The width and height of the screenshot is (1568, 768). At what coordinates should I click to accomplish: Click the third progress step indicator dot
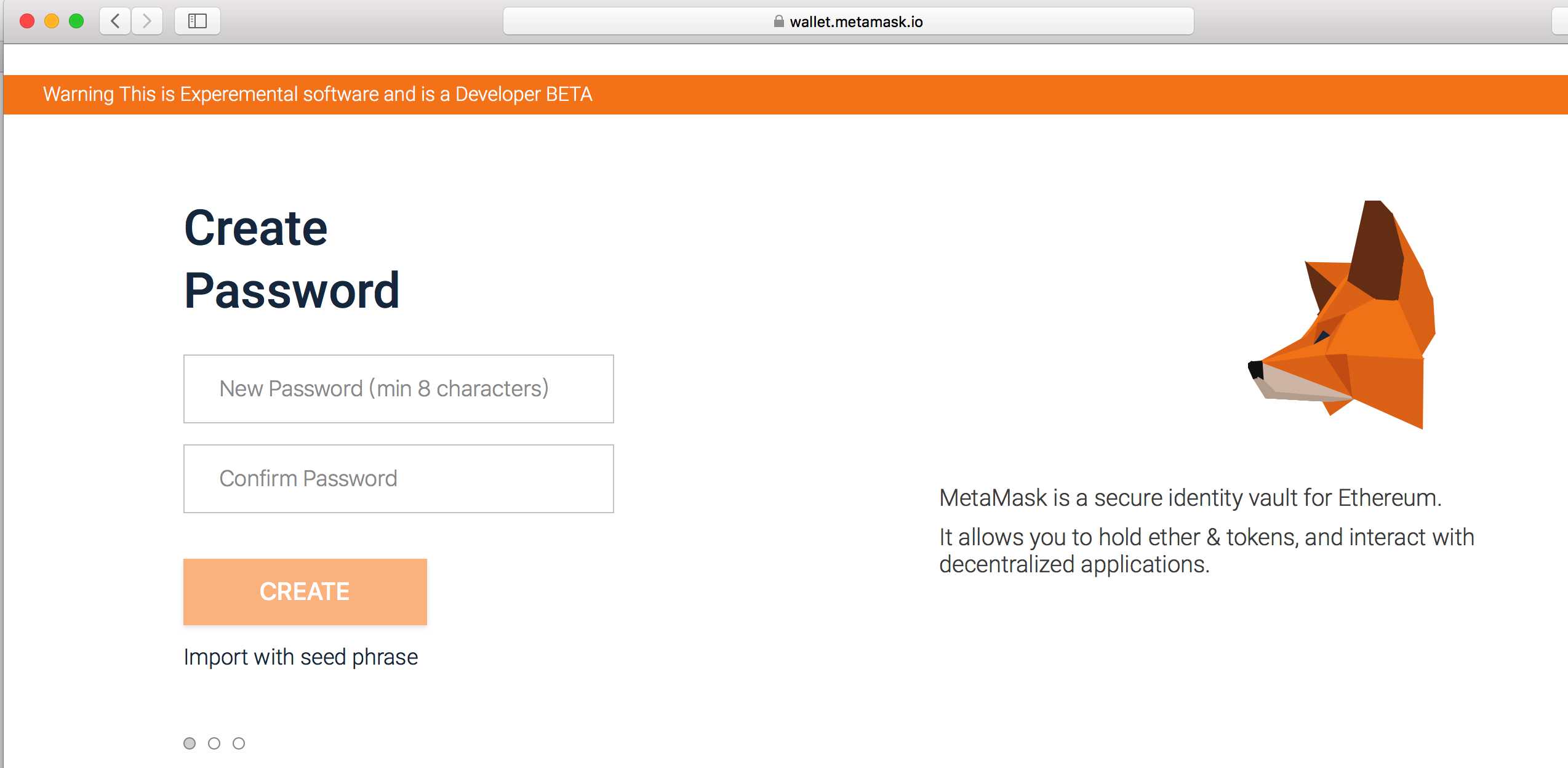239,743
